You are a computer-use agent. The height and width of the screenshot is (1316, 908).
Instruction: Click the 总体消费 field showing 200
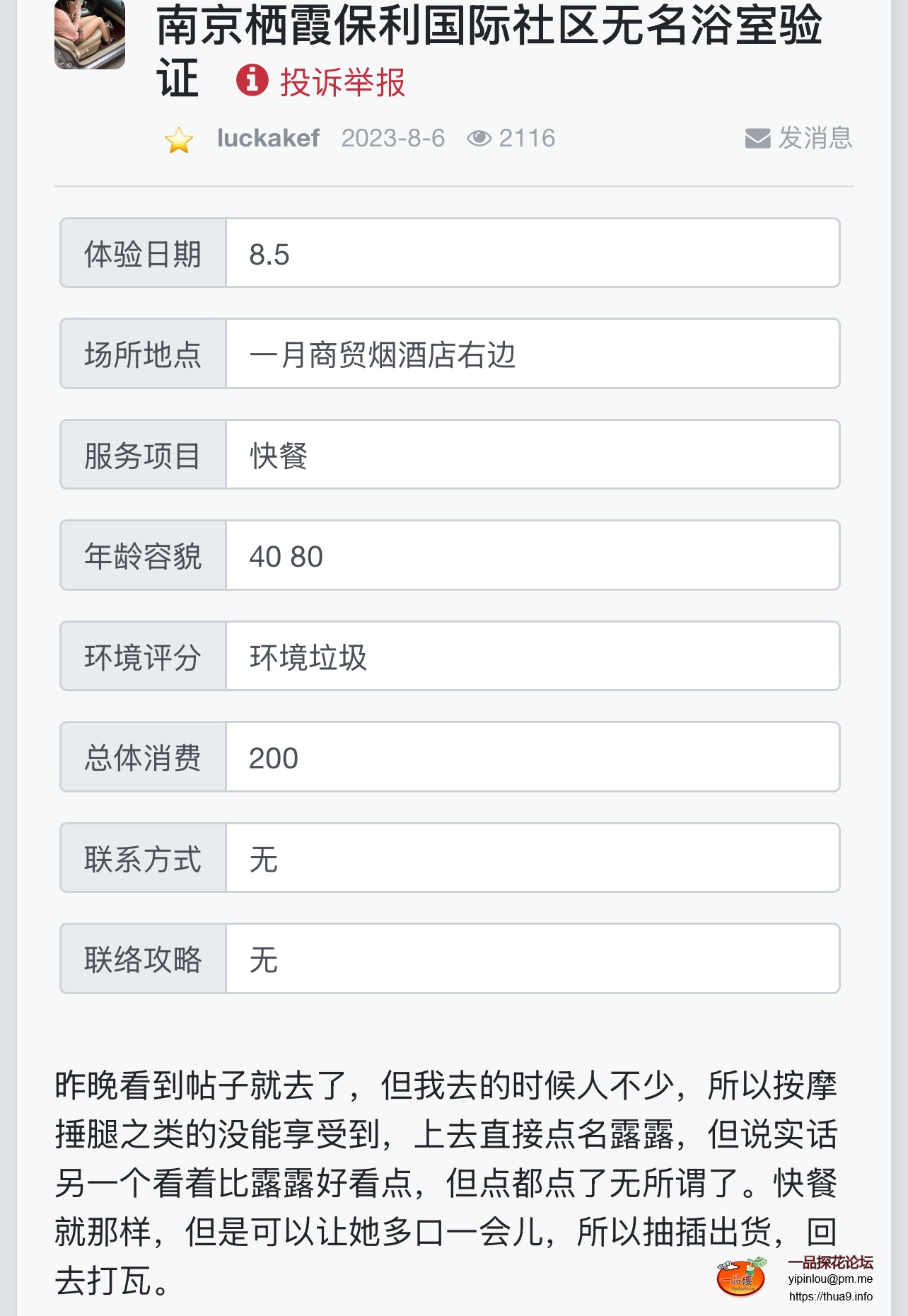click(x=532, y=757)
